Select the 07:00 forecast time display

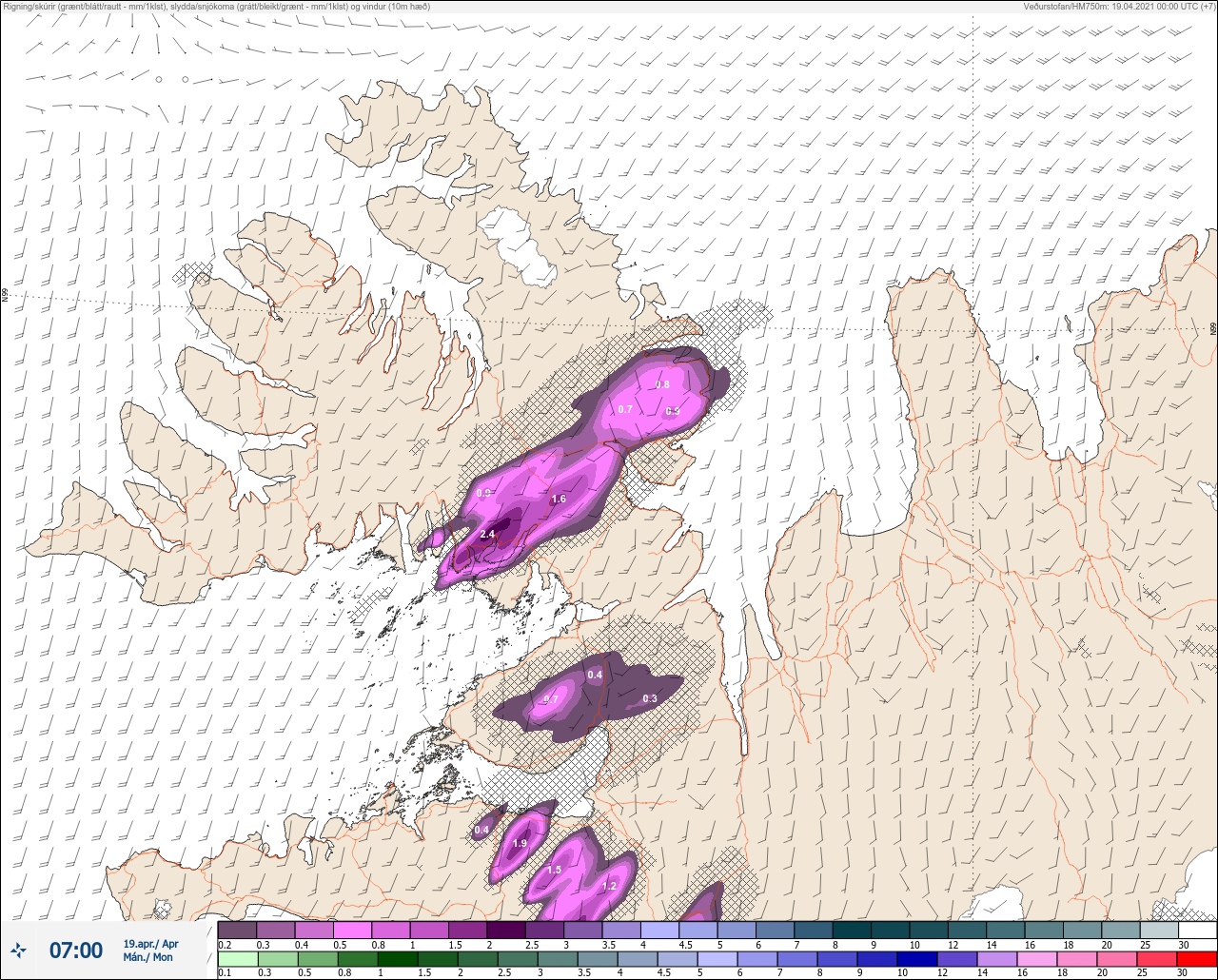pos(75,950)
